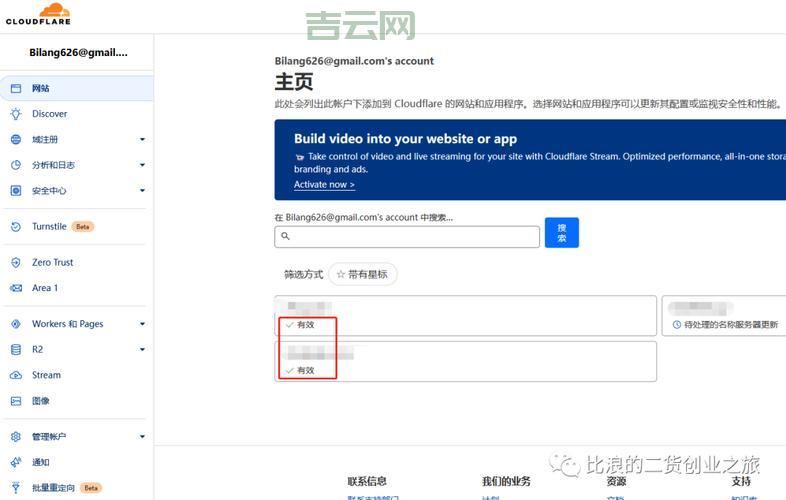Image resolution: width=786 pixels, height=500 pixels.
Task: Click the 域注册 globe icon
Action: click(16, 139)
